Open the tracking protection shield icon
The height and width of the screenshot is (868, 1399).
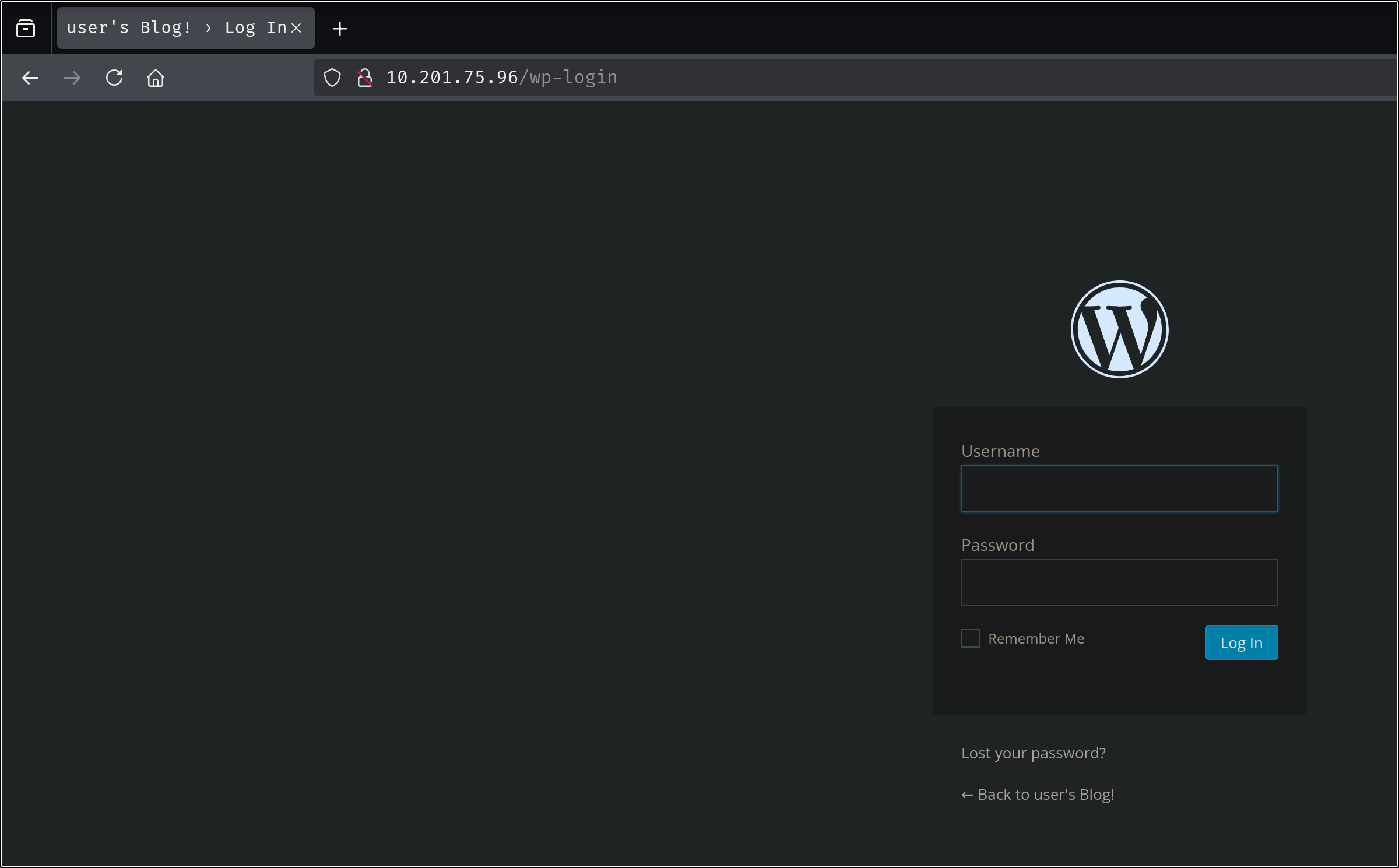pos(332,78)
